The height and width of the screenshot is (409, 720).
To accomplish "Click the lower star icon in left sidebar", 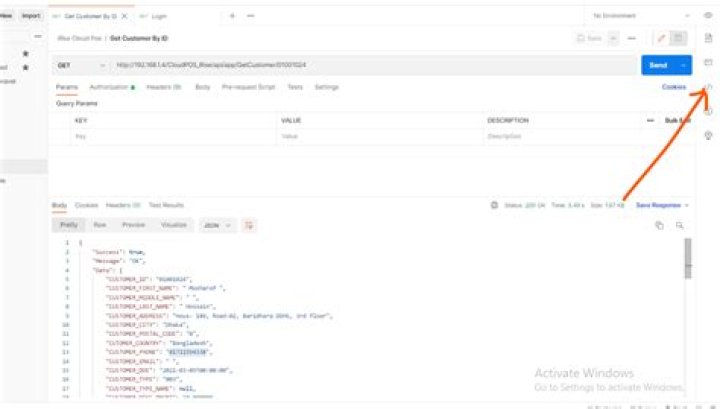I will click(26, 67).
